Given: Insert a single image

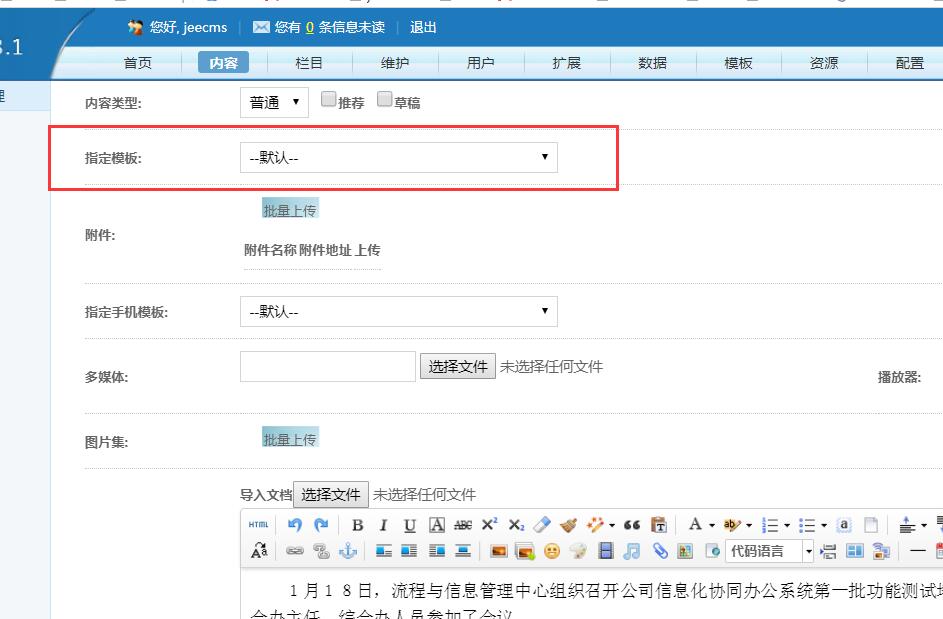Looking at the screenshot, I should (499, 551).
